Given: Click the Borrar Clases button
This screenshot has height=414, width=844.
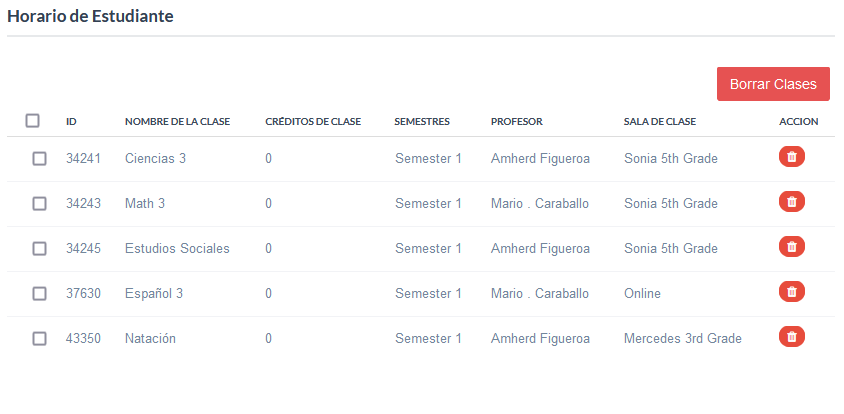Looking at the screenshot, I should coord(773,84).
